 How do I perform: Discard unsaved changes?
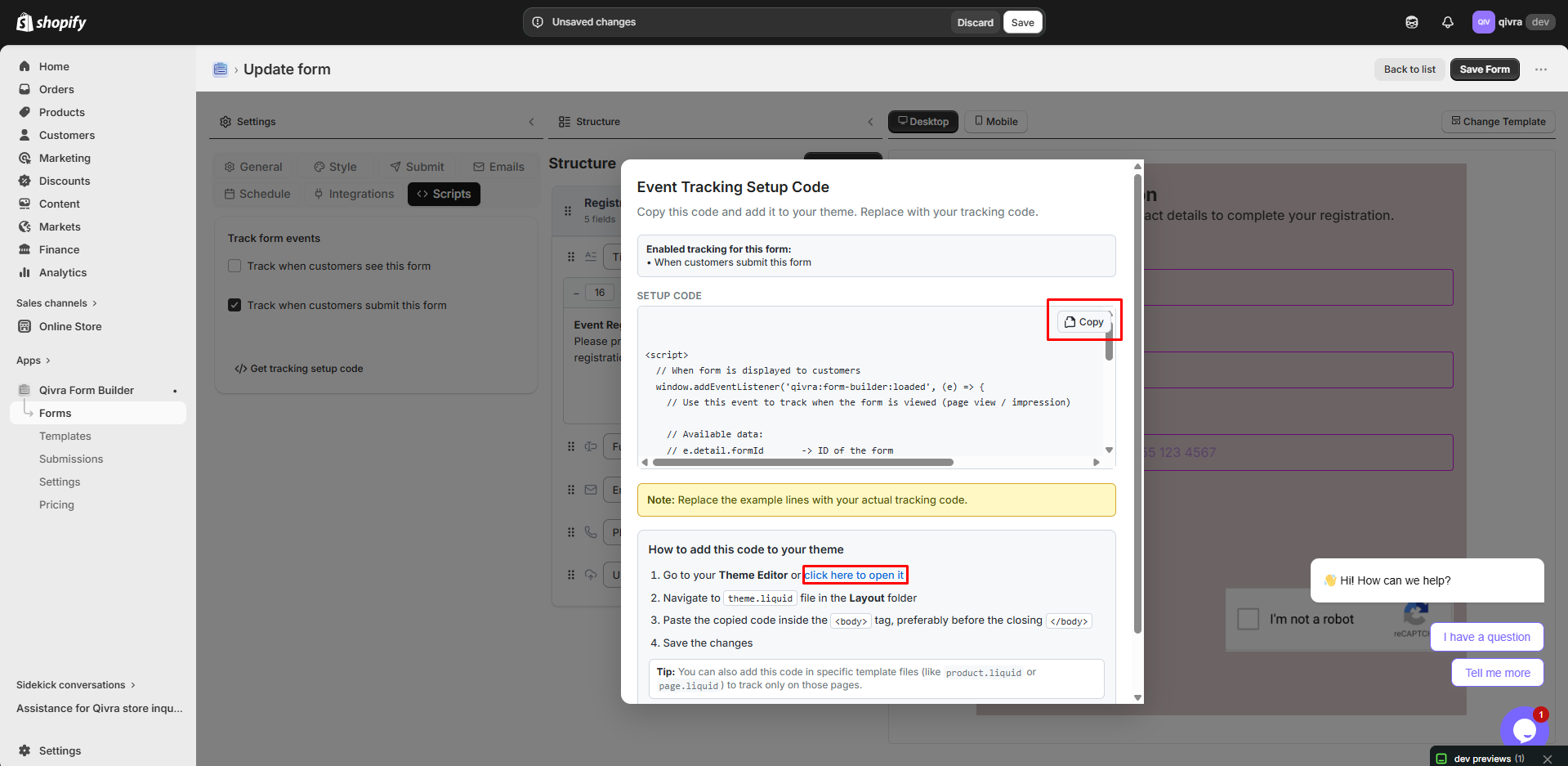976,22
